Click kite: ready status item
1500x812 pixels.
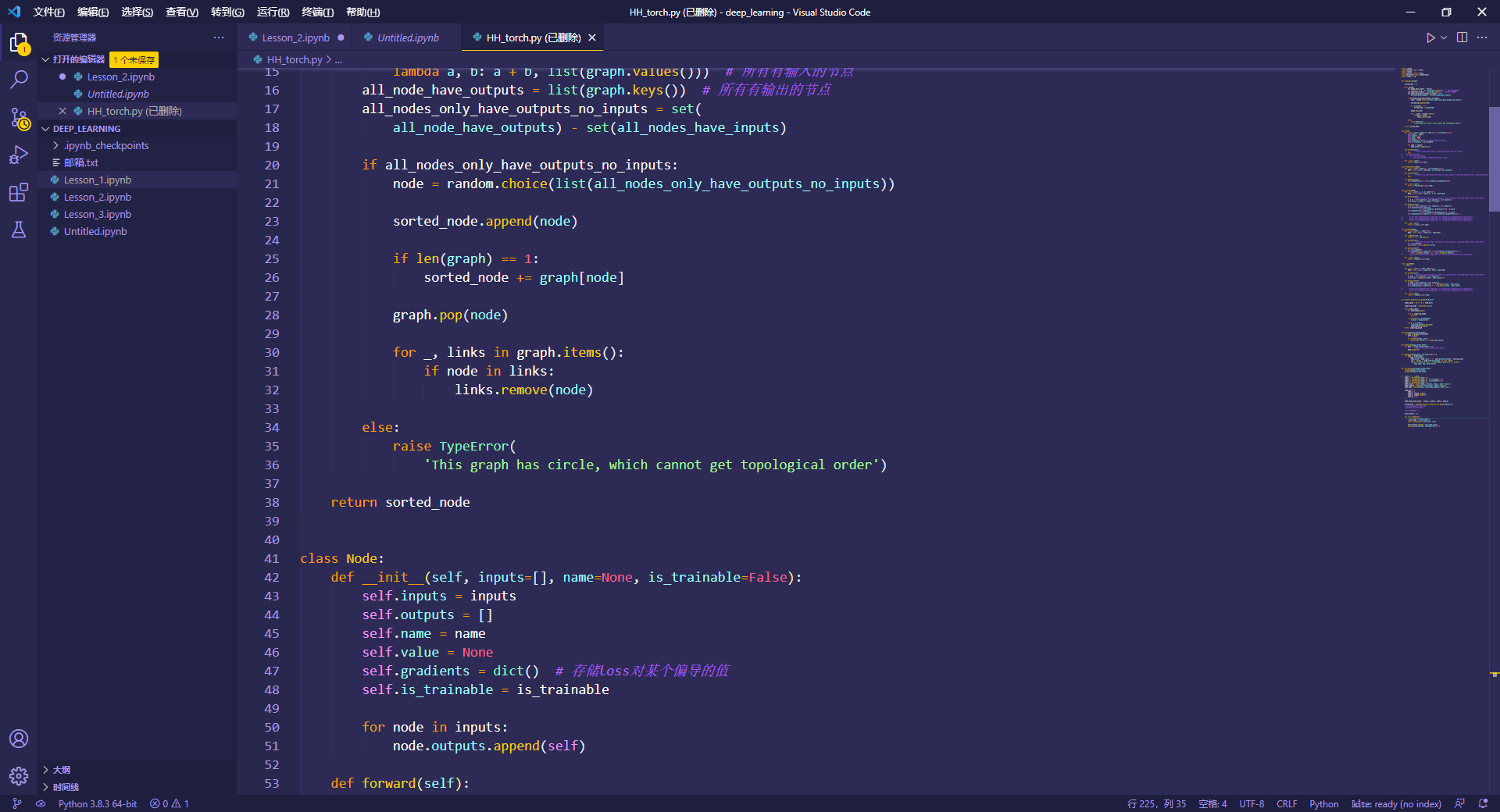[1396, 803]
